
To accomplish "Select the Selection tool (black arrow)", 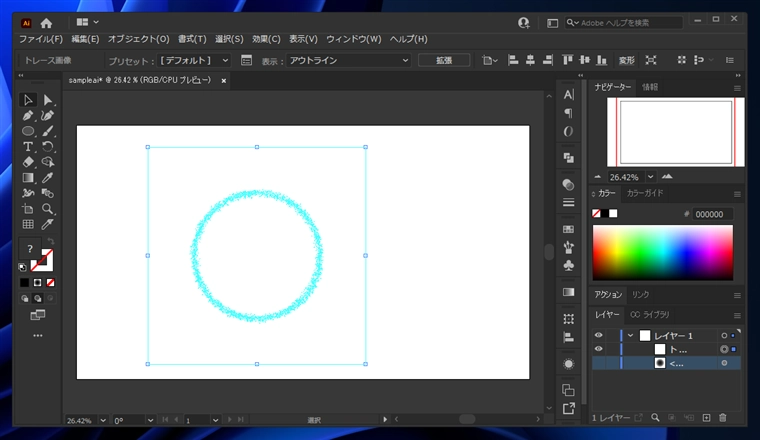I will (x=28, y=100).
